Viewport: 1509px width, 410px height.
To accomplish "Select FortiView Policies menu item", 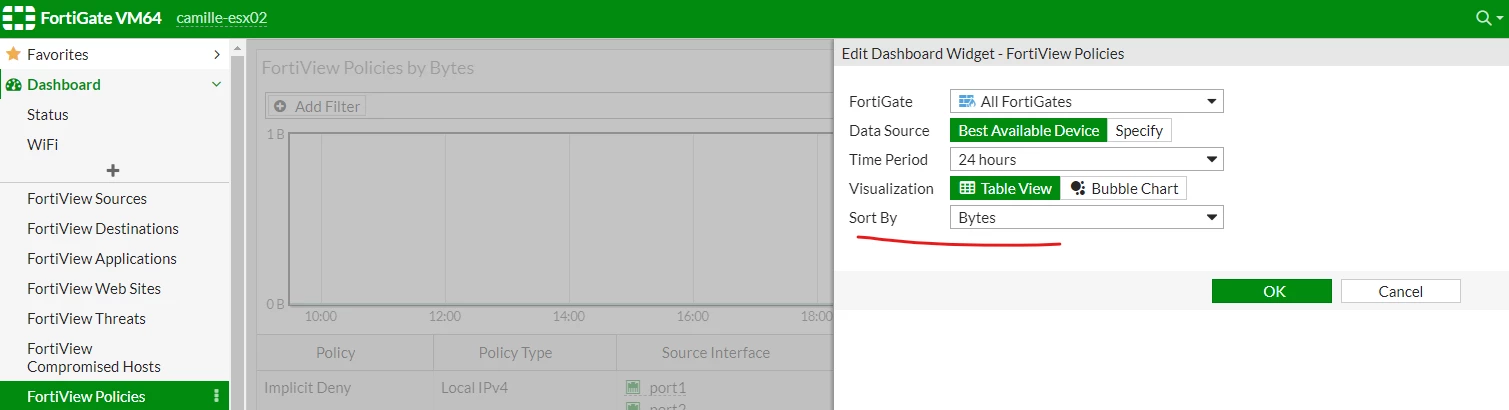I will [x=114, y=397].
